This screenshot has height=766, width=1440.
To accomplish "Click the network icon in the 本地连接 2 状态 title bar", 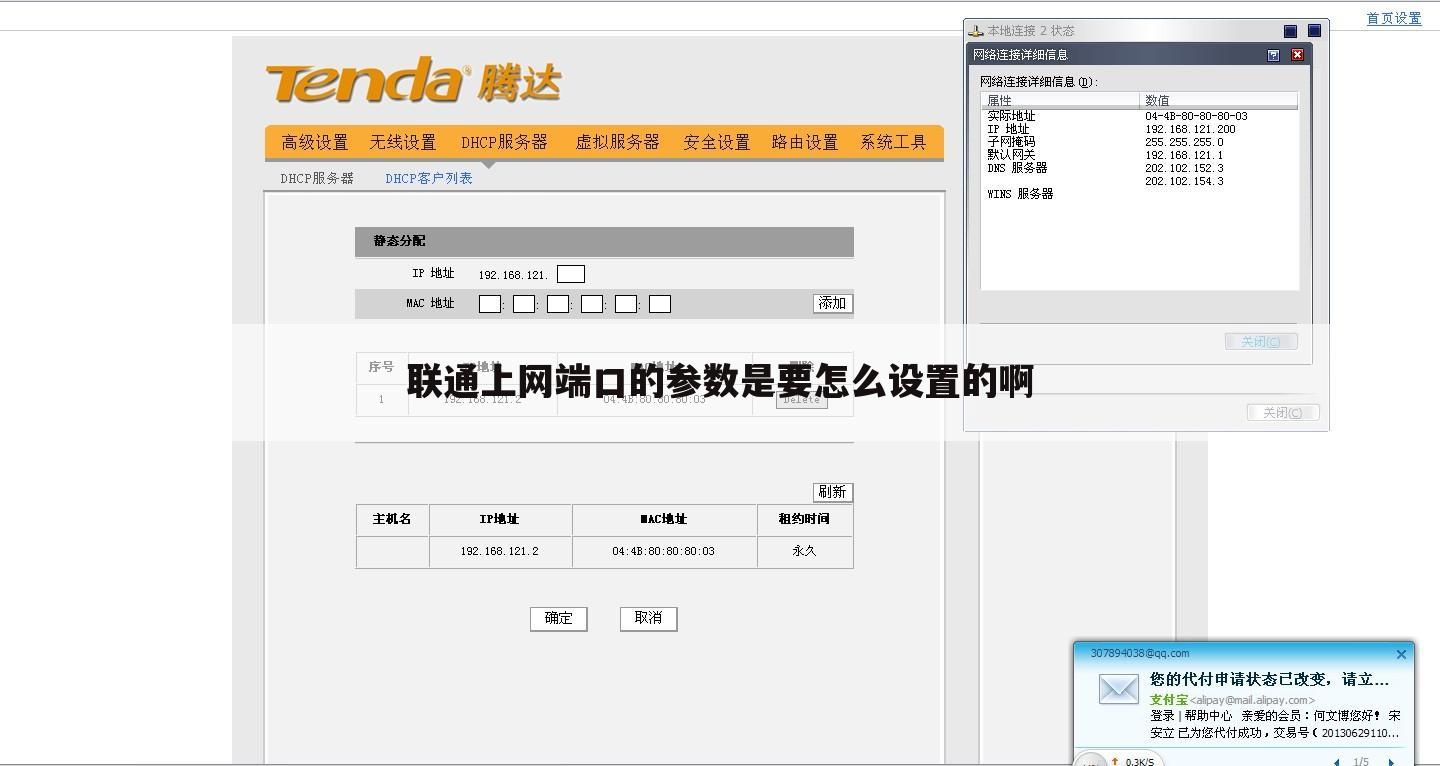I will [x=976, y=31].
